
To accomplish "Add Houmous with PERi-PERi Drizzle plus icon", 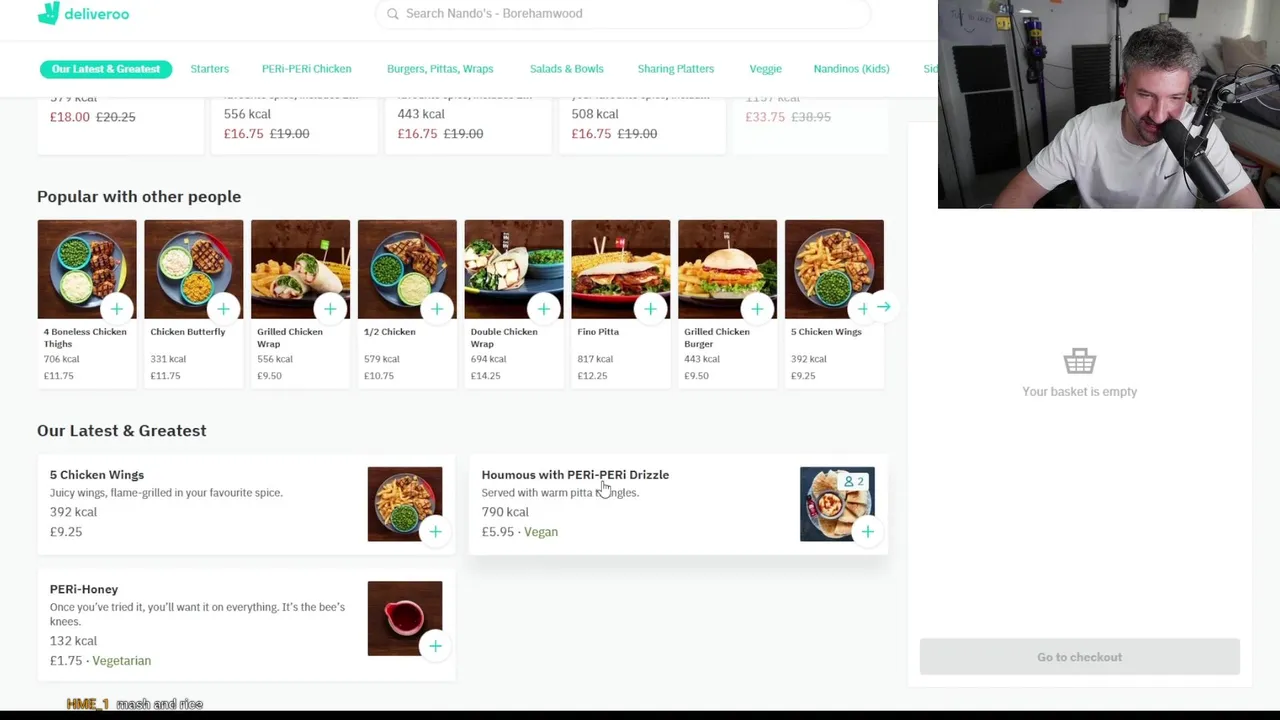I will (868, 532).
